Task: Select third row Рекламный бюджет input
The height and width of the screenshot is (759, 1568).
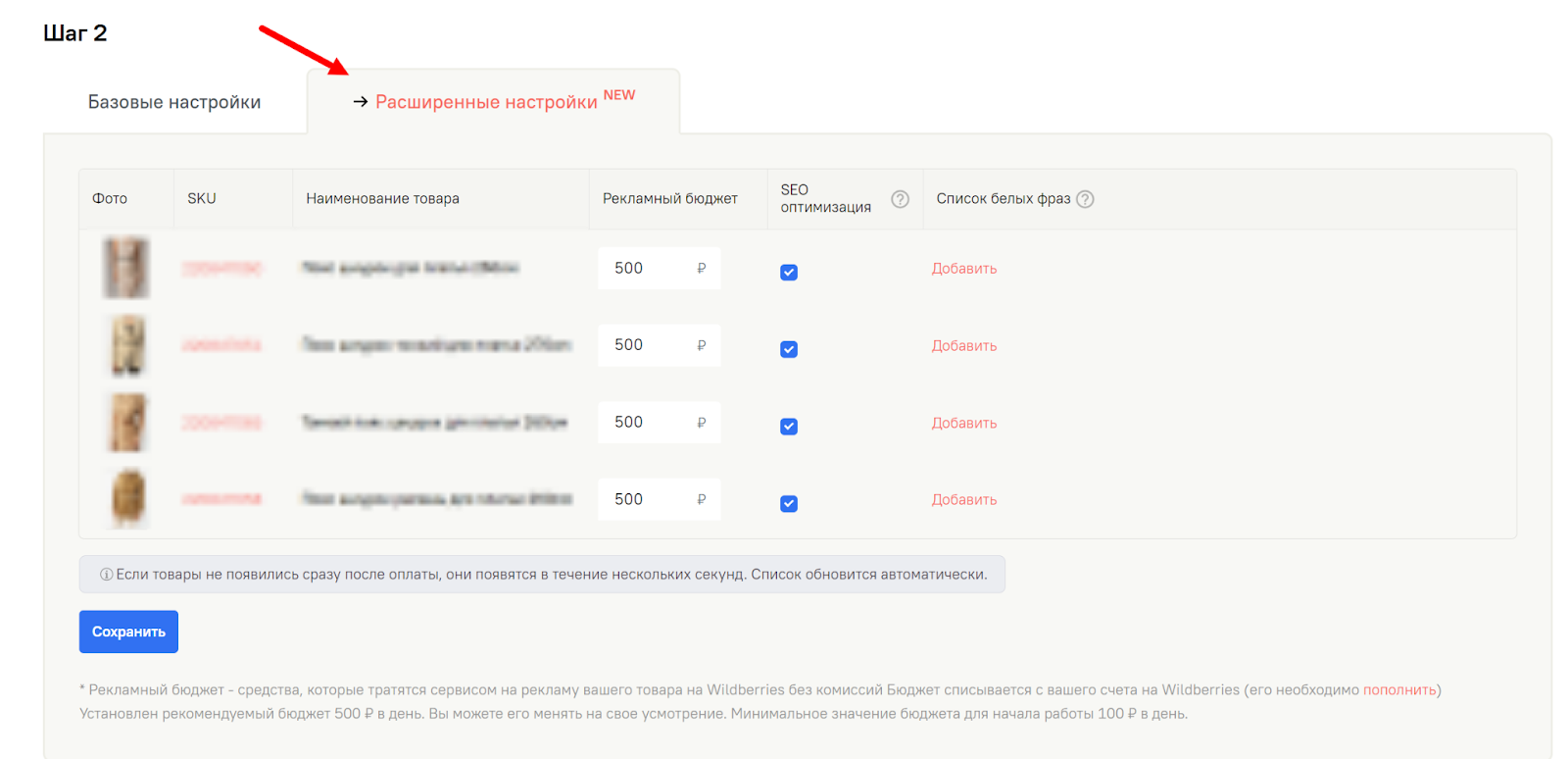Action: click(x=647, y=423)
